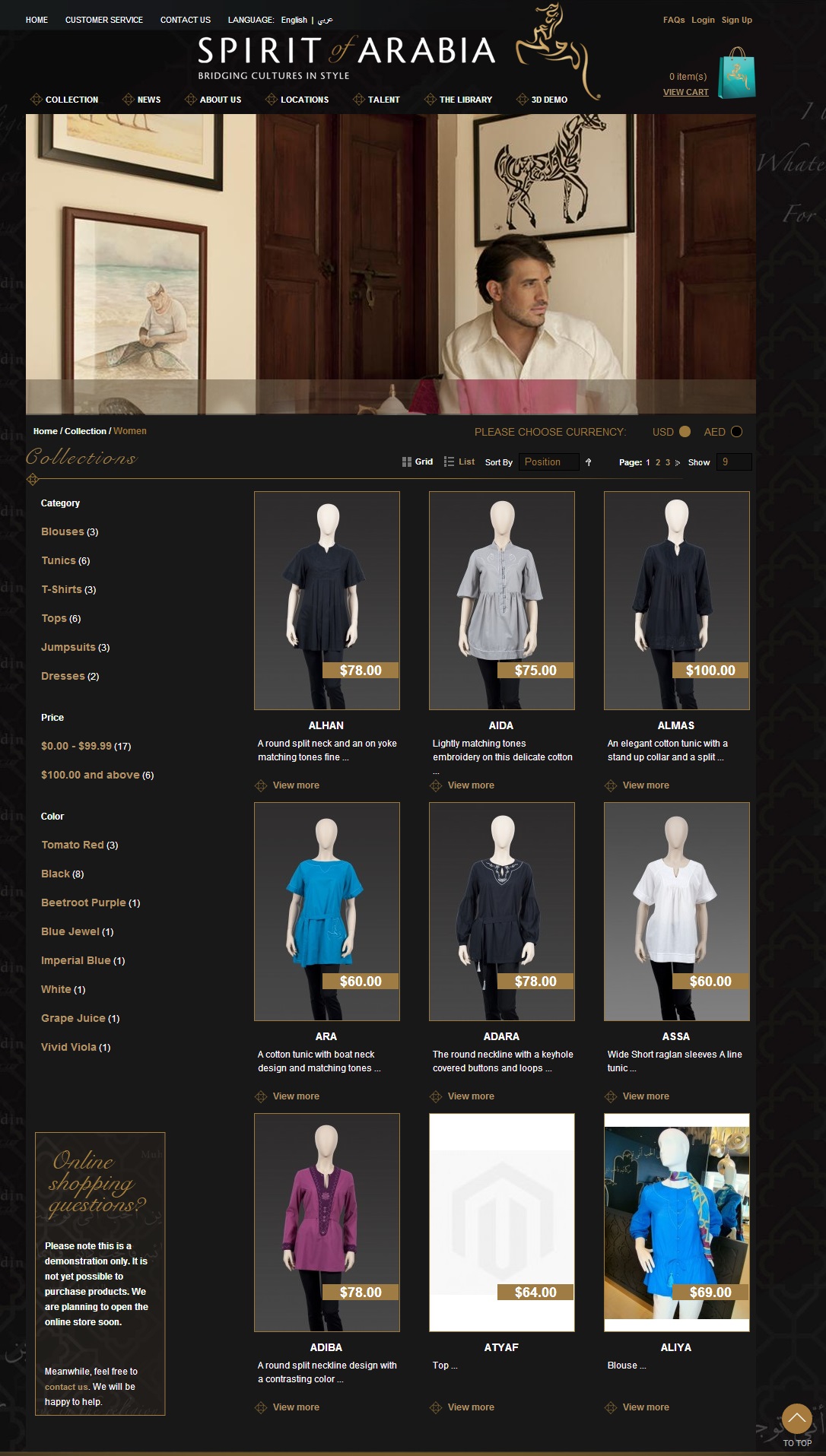Viewport: 826px width, 1456px height.
Task: Open the Almas product title
Action: (x=676, y=725)
